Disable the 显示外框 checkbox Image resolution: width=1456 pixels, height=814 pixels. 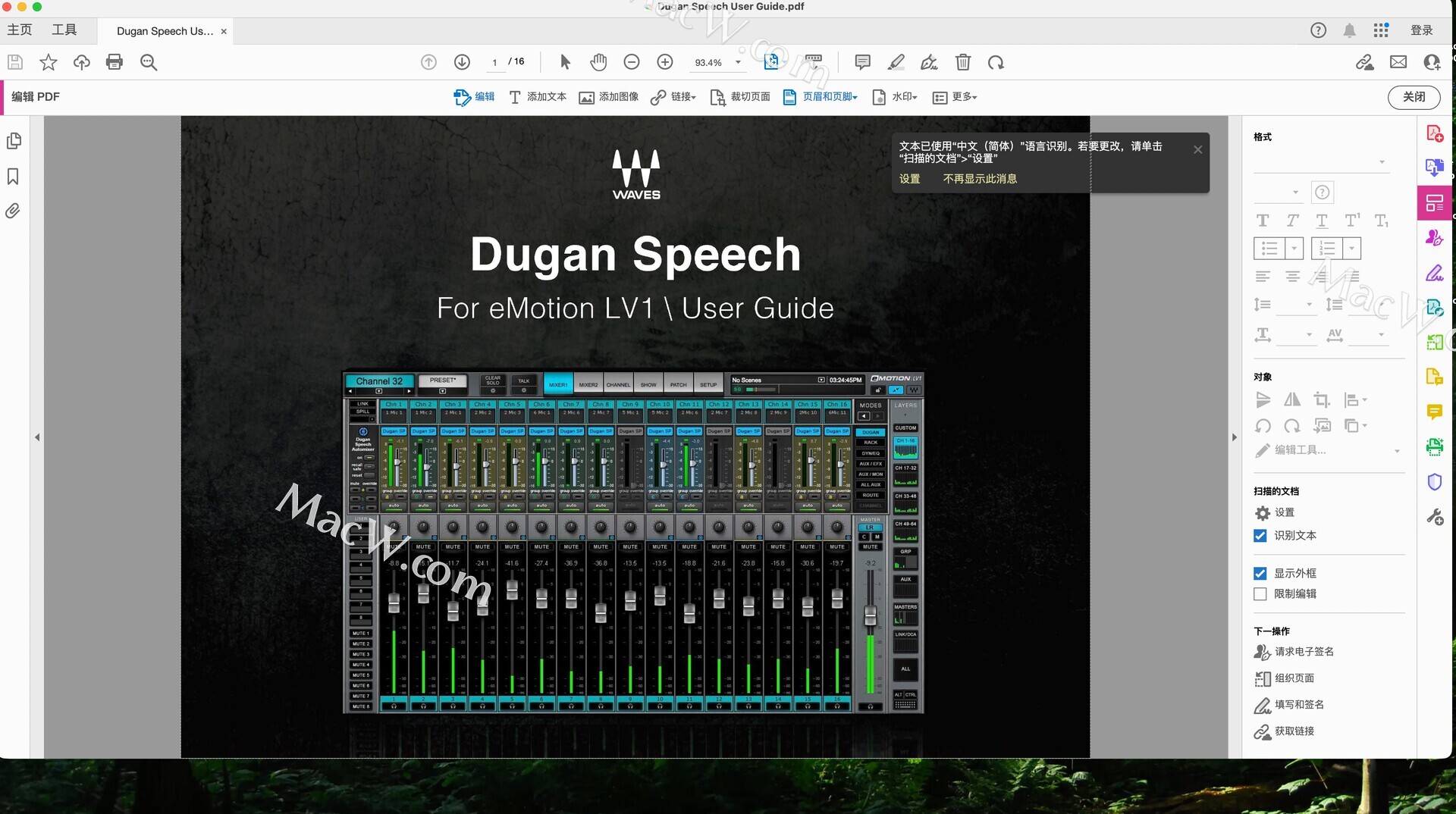coord(1260,574)
